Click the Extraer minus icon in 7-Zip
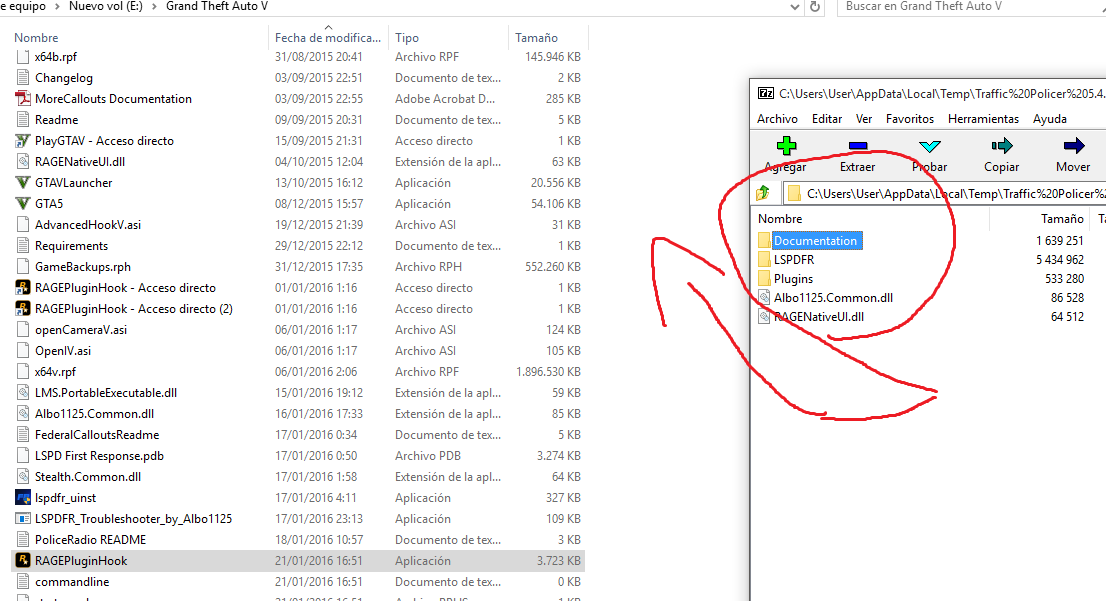 coord(858,146)
